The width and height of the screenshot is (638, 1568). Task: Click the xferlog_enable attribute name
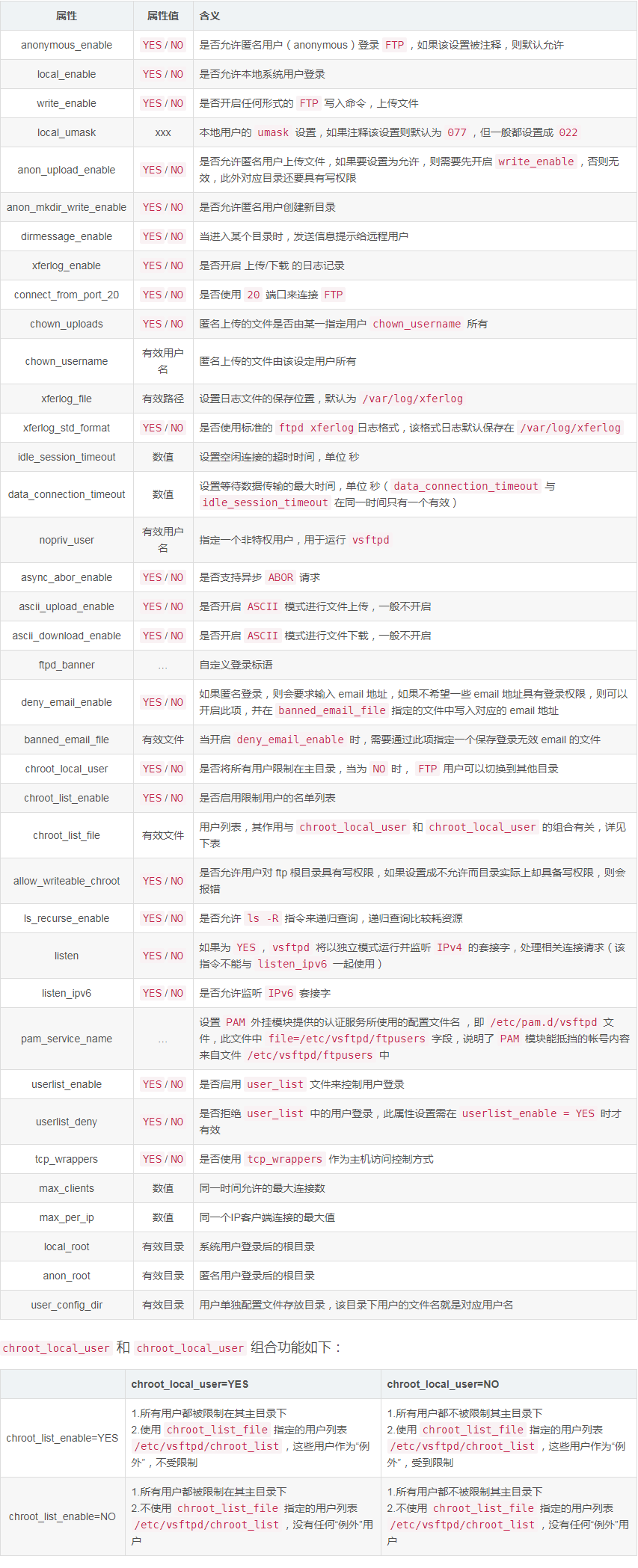[x=67, y=265]
